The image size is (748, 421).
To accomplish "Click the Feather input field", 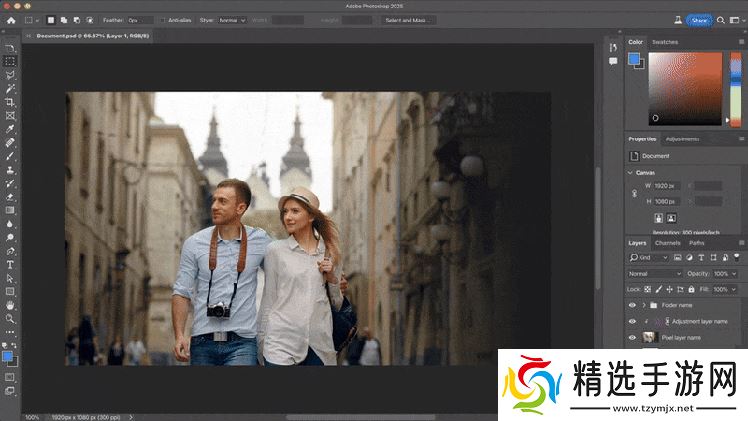I will pos(140,19).
